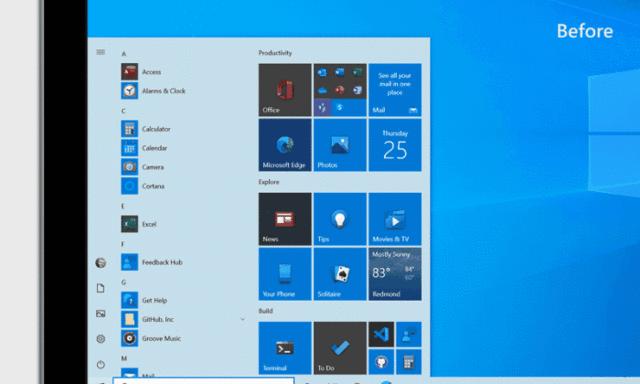Screen dimensions: 640x384
Task: Open the Thursday 25 calendar tile
Action: 395,145
